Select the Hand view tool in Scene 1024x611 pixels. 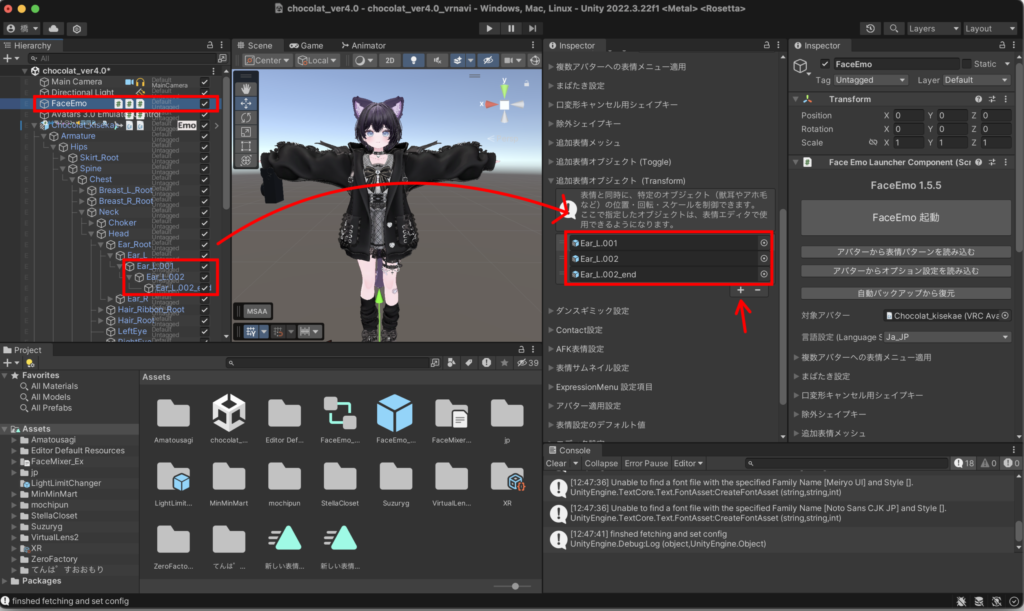coord(248,88)
